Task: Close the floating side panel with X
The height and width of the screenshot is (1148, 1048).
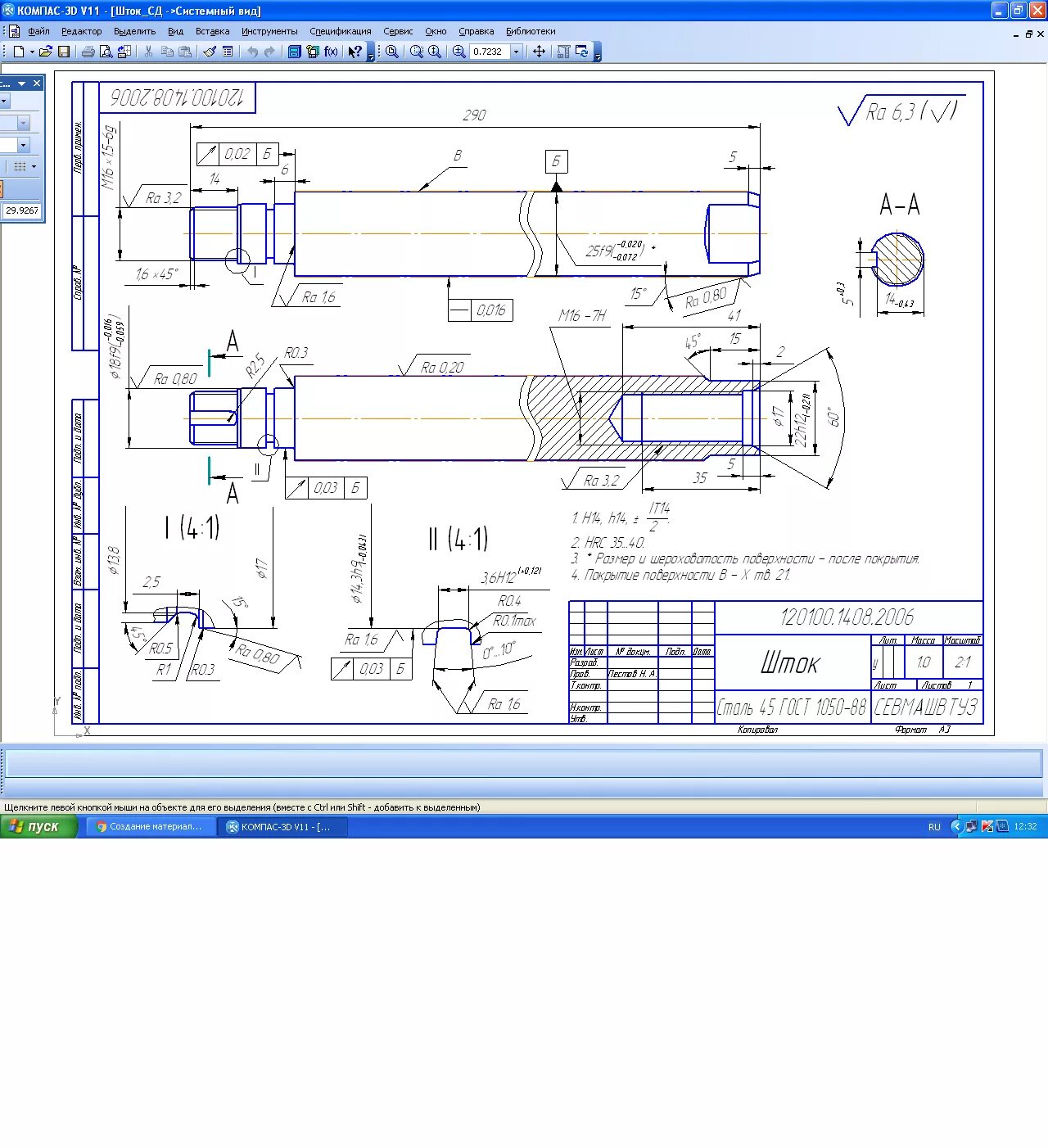Action: click(37, 84)
